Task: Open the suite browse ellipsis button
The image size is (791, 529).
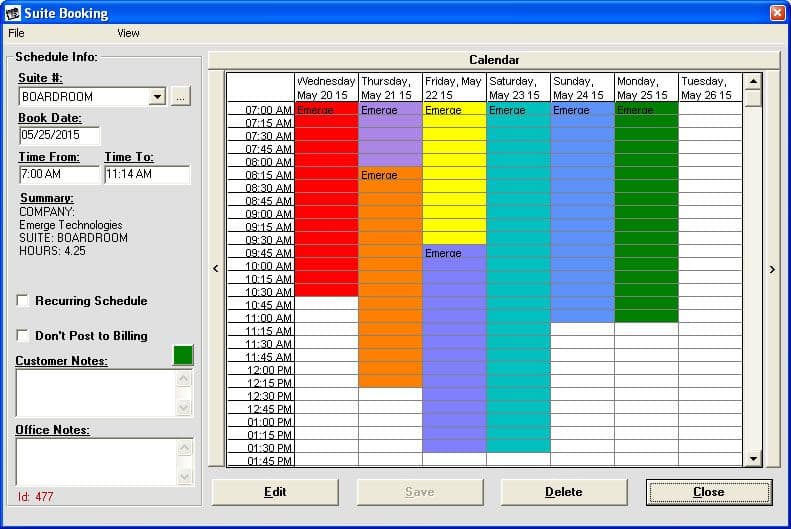Action: (181, 96)
